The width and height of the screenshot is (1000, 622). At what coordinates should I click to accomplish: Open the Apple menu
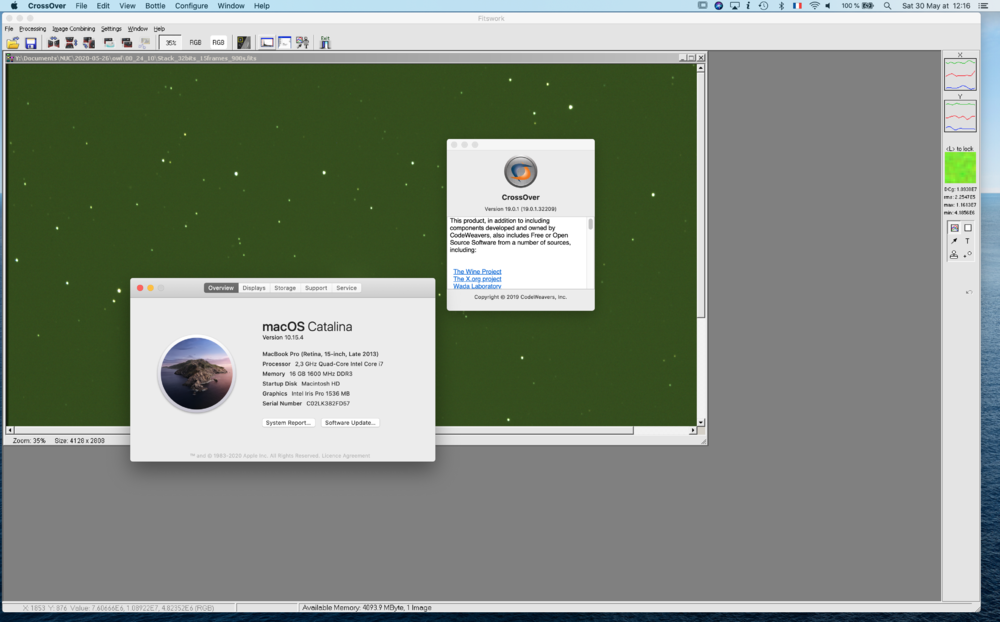coord(14,6)
